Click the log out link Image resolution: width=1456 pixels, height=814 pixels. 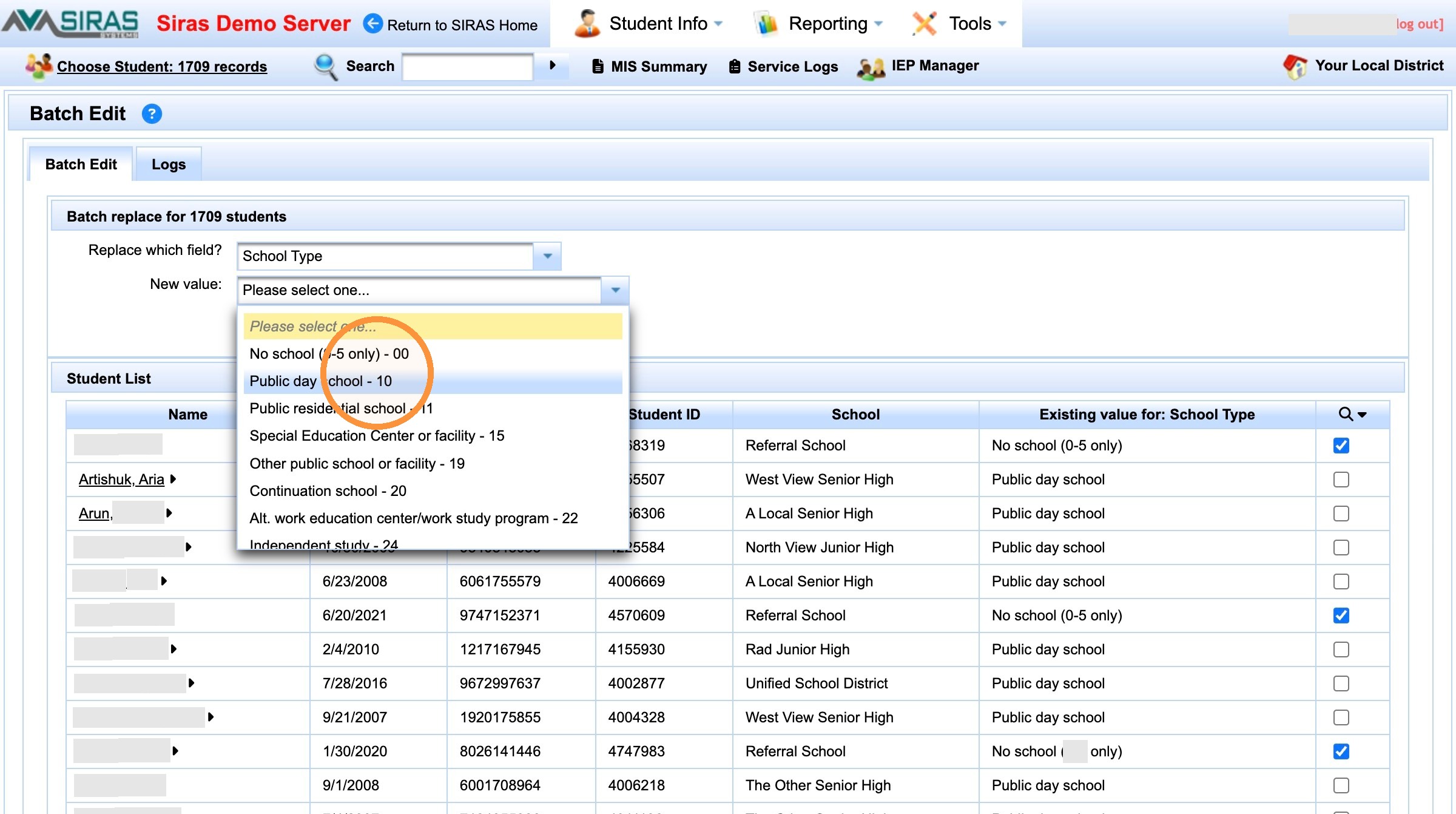[x=1420, y=24]
